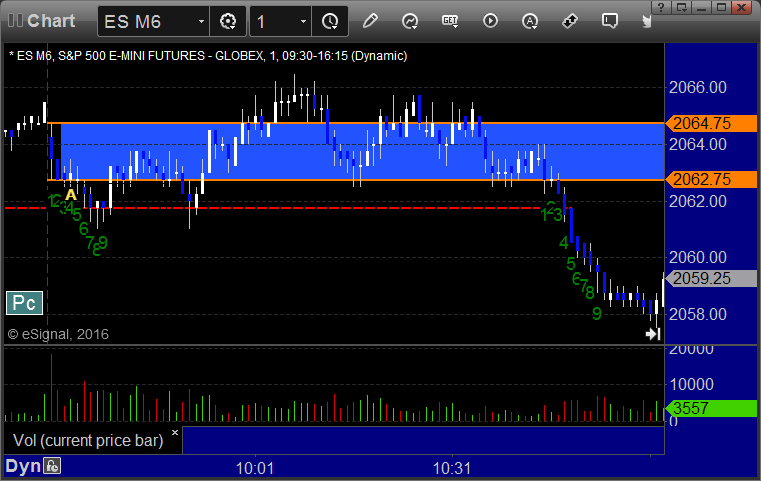Click the green 9 count label bottom right
The width and height of the screenshot is (761, 481).
pos(596,314)
